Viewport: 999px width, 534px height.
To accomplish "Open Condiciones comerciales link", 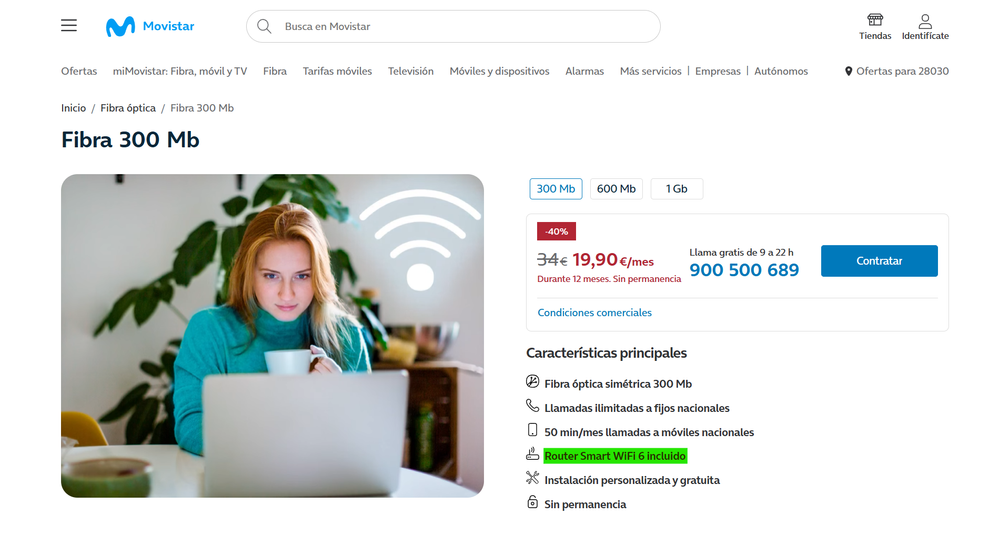I will 594,312.
